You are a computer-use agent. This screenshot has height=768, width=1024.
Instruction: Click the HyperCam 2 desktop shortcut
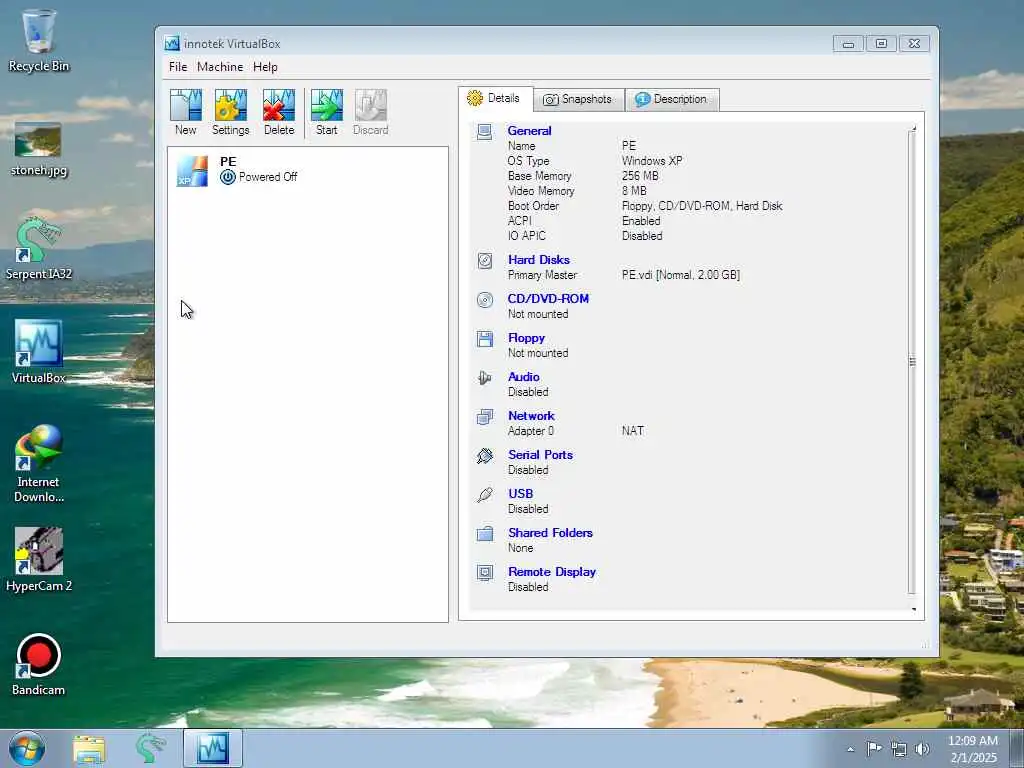coord(39,560)
